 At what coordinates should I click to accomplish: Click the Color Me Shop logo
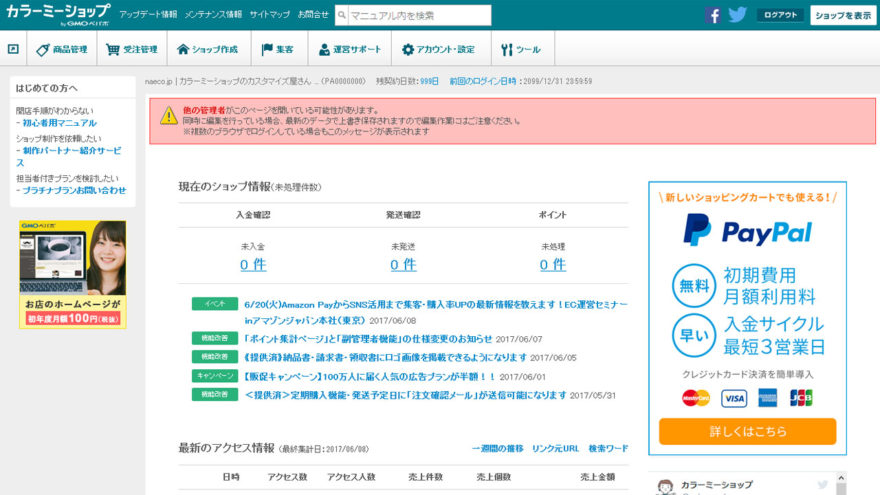point(58,15)
